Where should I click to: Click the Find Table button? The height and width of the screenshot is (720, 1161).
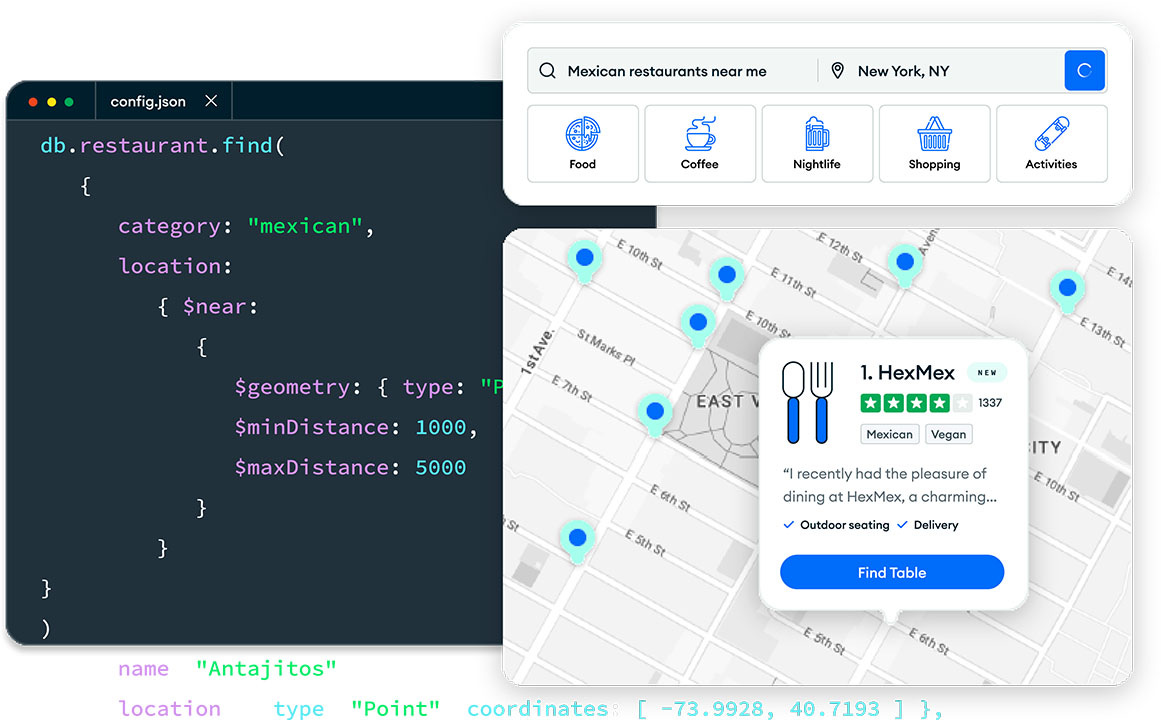point(891,572)
